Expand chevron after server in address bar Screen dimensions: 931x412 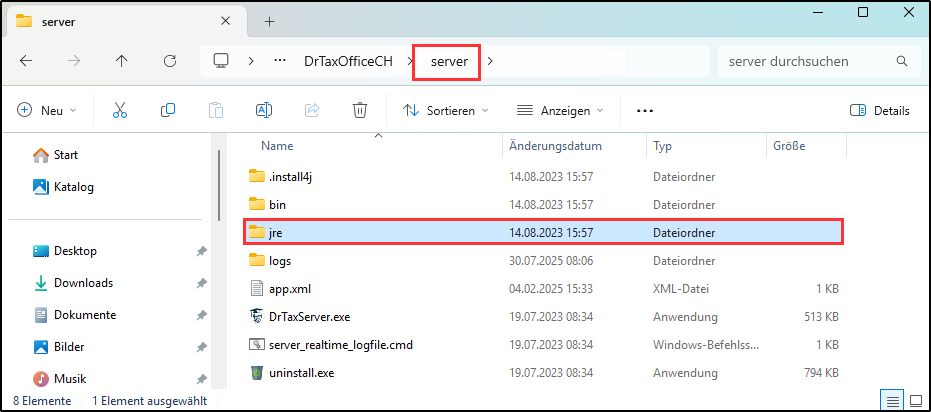coord(490,62)
